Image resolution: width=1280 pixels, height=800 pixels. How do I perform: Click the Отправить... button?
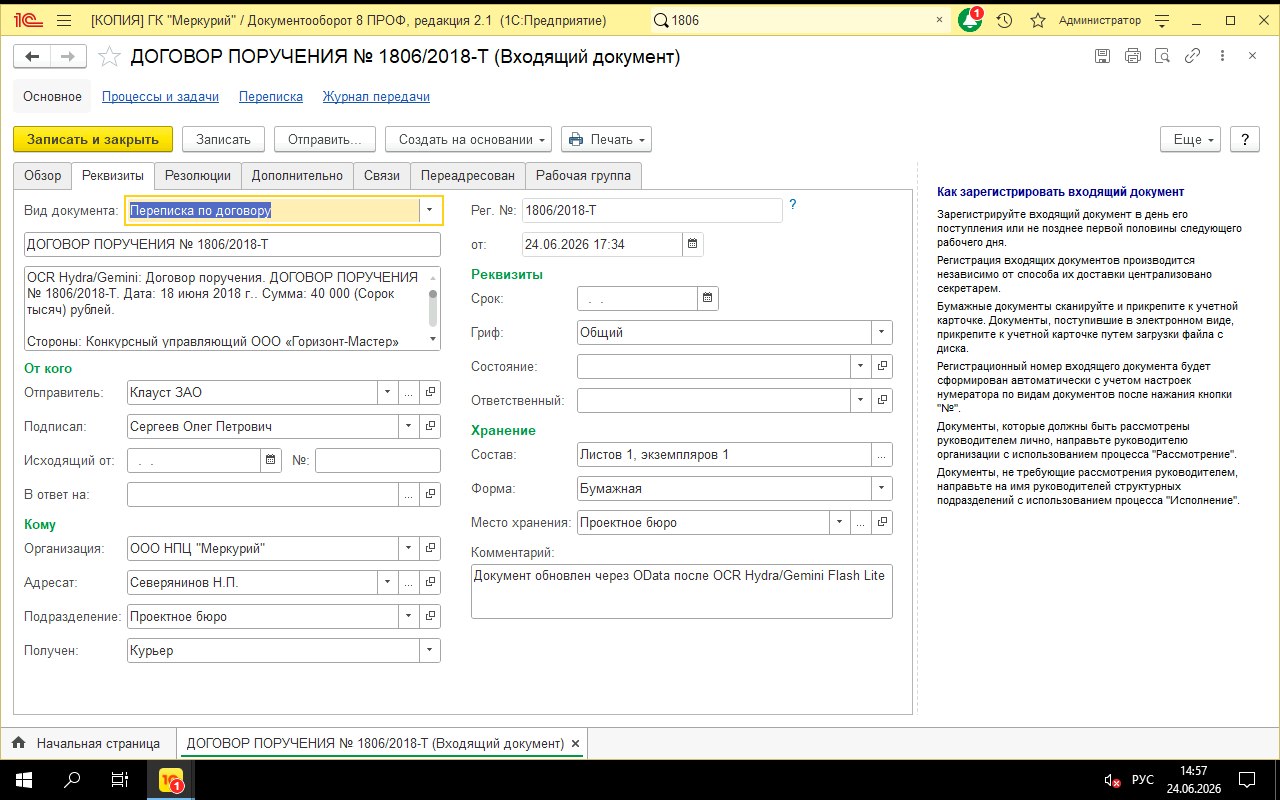pos(325,139)
